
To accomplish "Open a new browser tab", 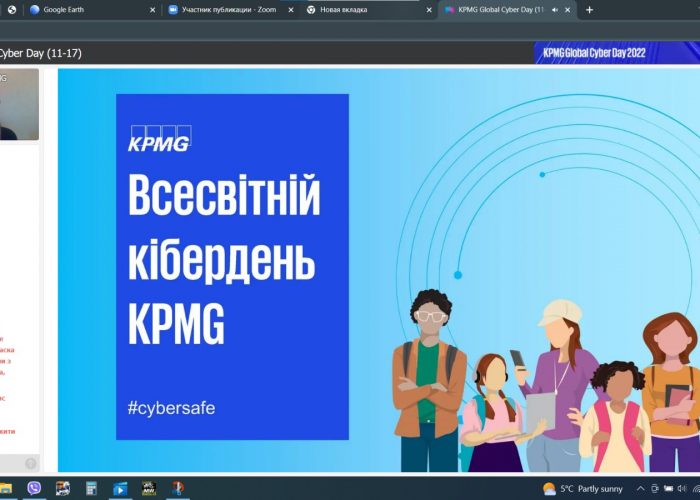I will tap(589, 9).
